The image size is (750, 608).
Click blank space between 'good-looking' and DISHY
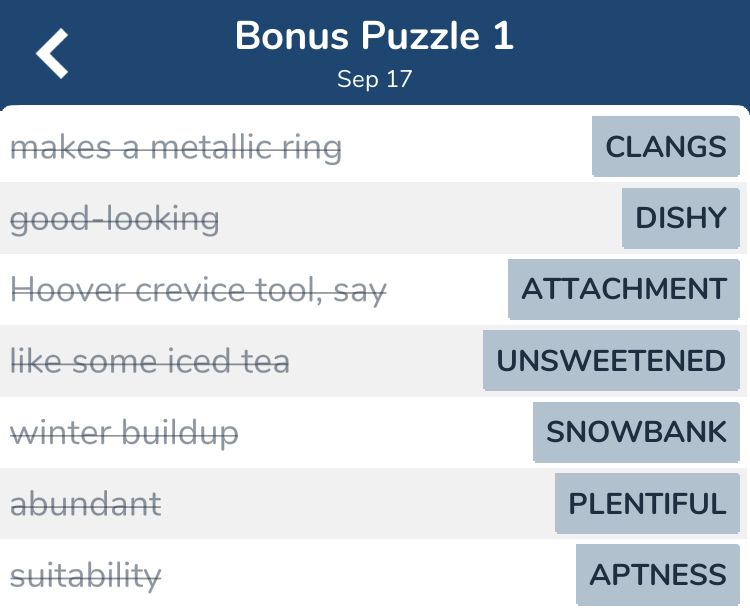420,218
